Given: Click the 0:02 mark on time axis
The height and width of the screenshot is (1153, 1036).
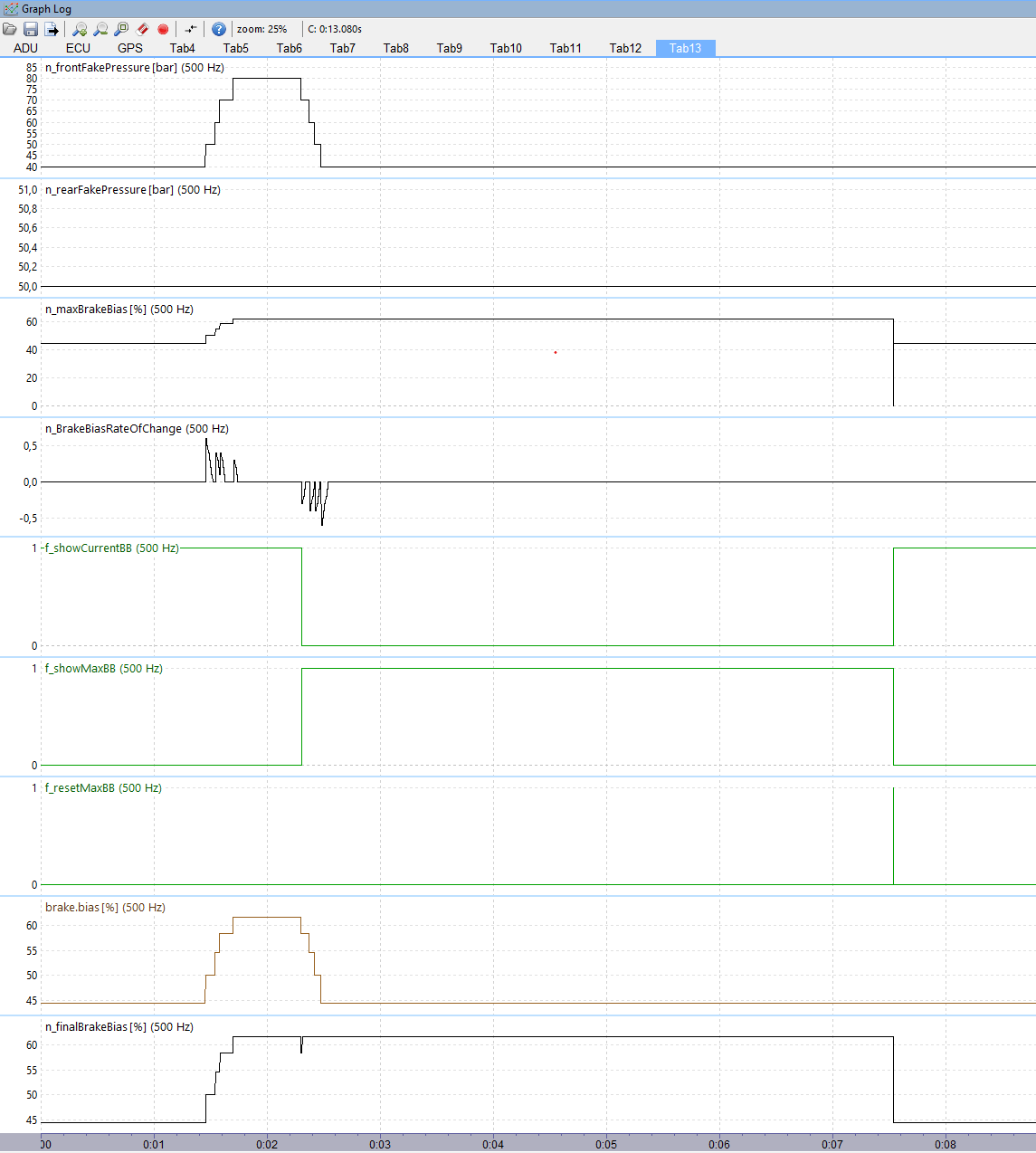Looking at the screenshot, I should click(267, 1145).
